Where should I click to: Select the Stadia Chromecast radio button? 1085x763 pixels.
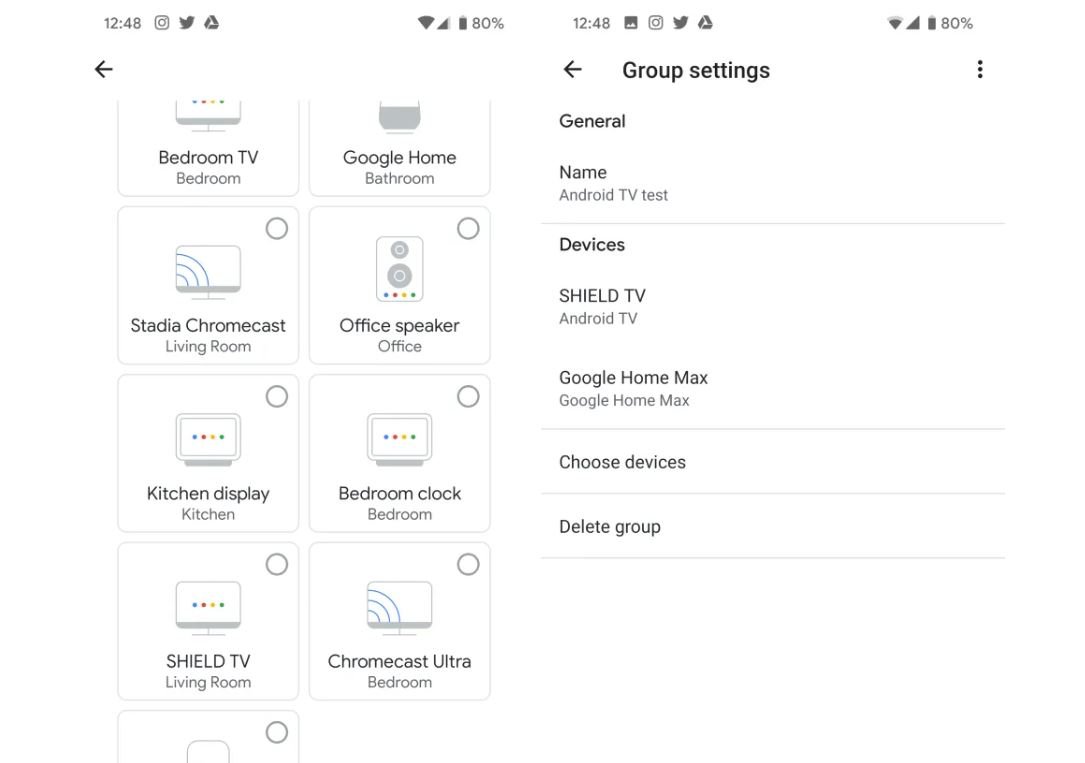(x=277, y=229)
